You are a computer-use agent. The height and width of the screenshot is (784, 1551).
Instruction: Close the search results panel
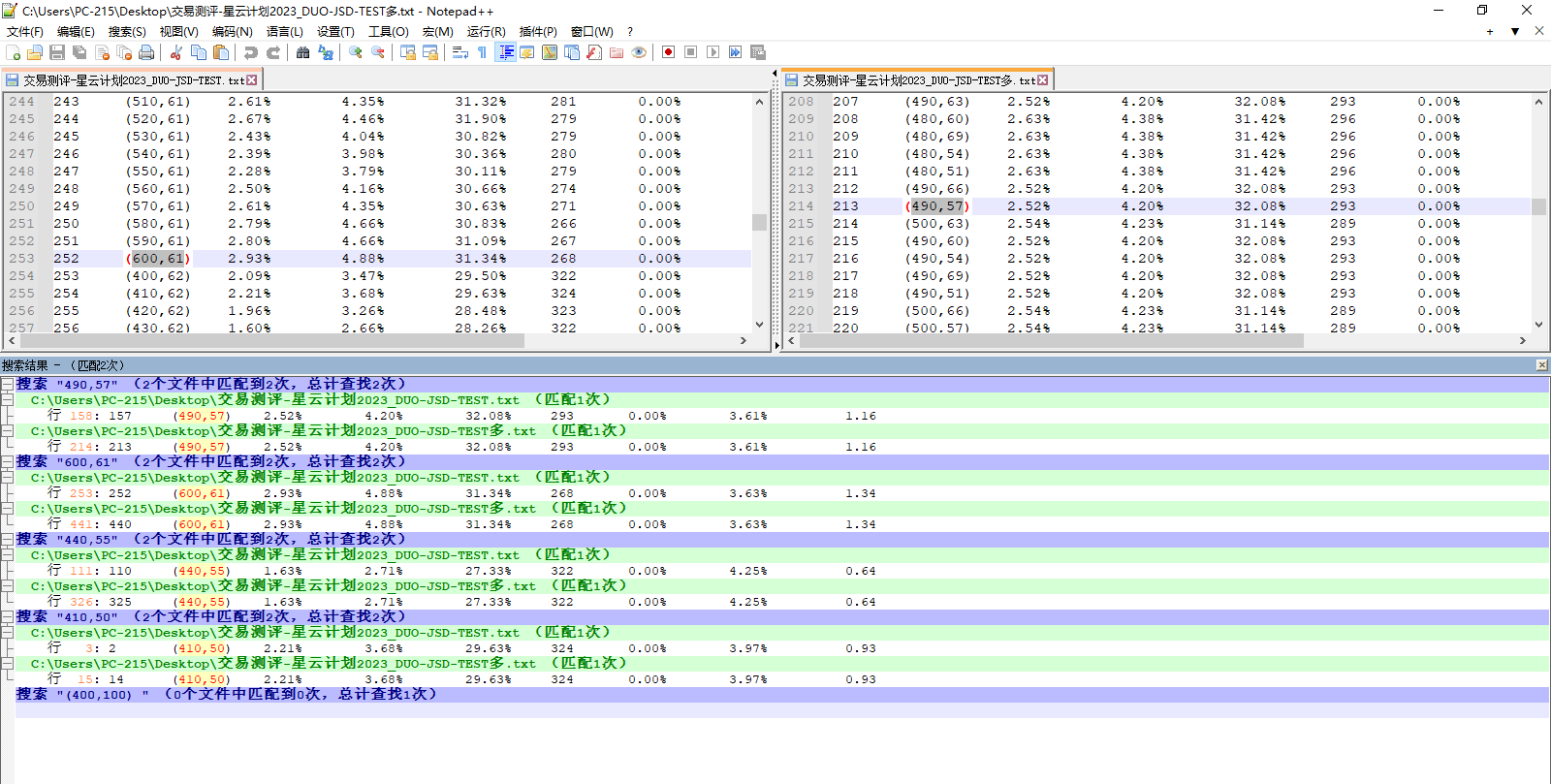pos(1541,365)
